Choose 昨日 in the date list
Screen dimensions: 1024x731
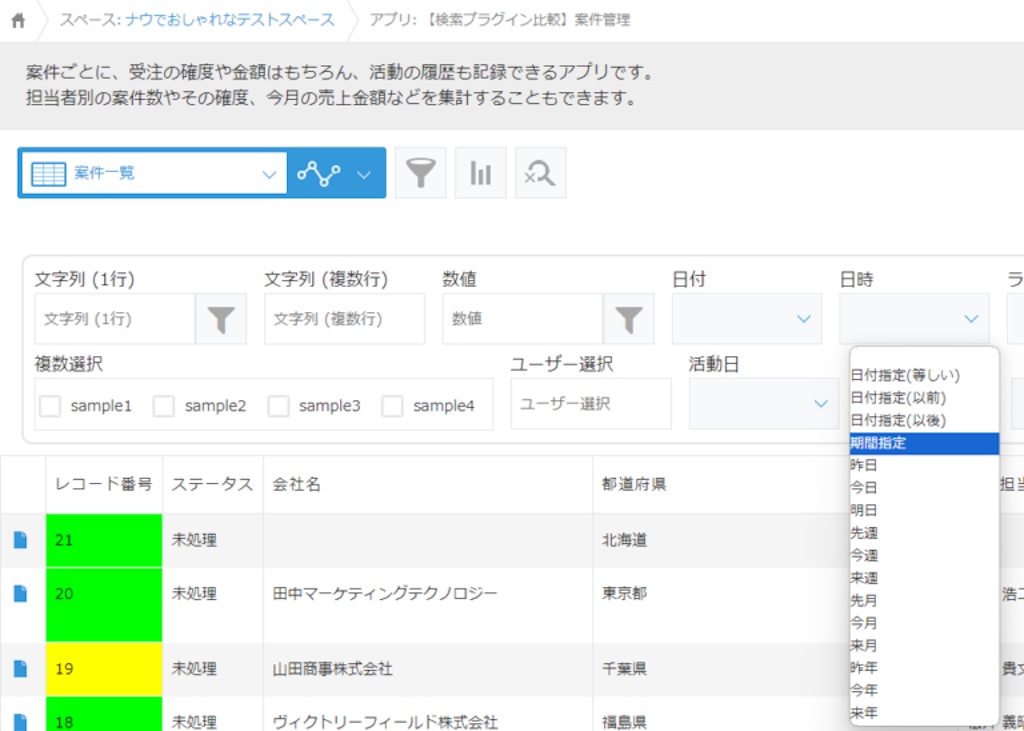pyautogui.click(x=924, y=465)
